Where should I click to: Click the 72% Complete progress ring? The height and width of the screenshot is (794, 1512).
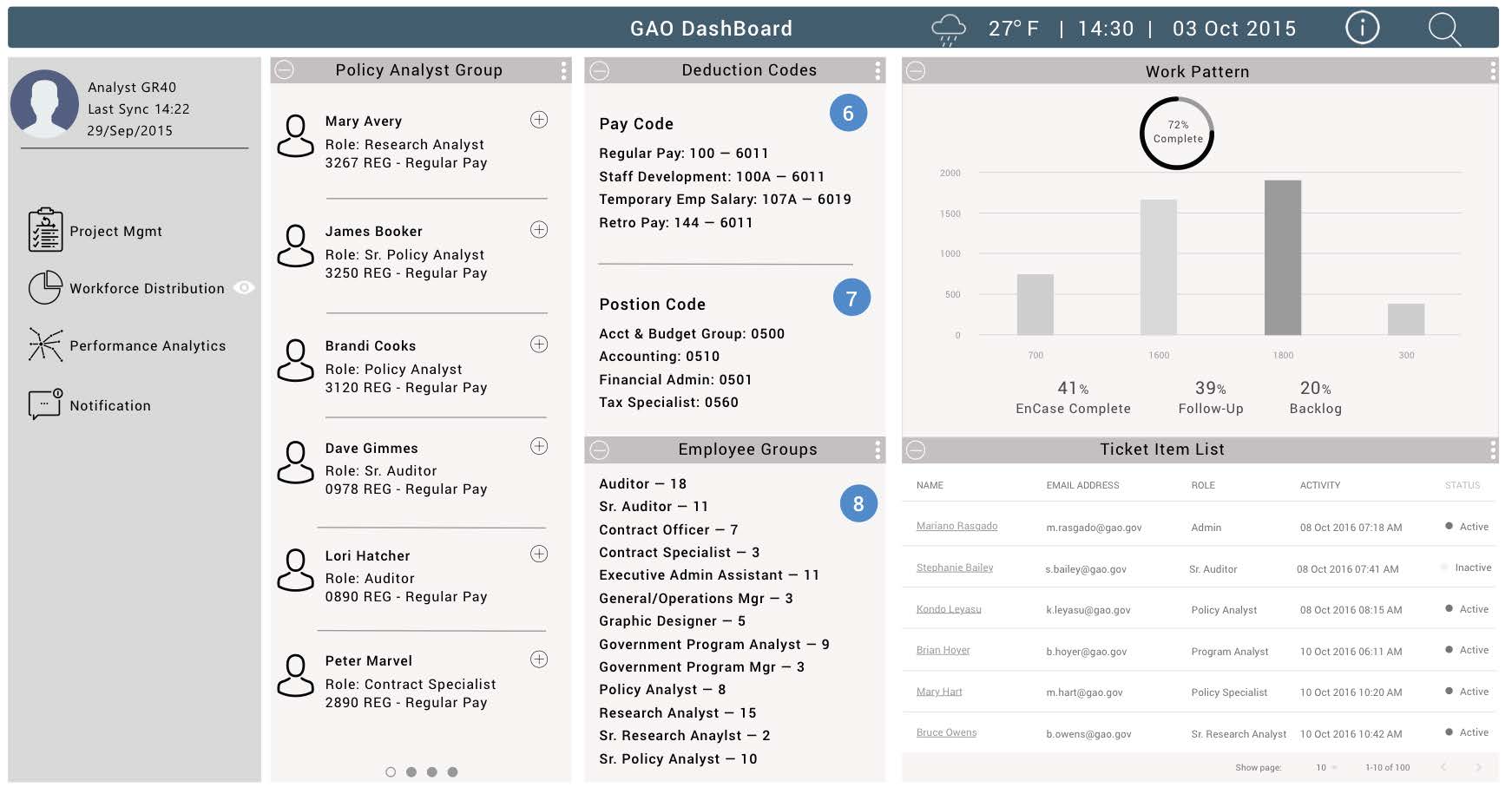click(1177, 133)
